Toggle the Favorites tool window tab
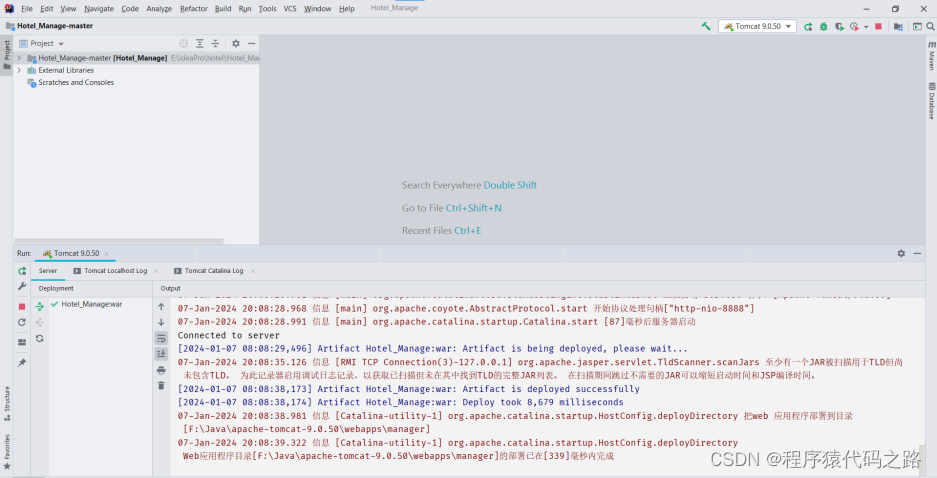 pos(7,451)
